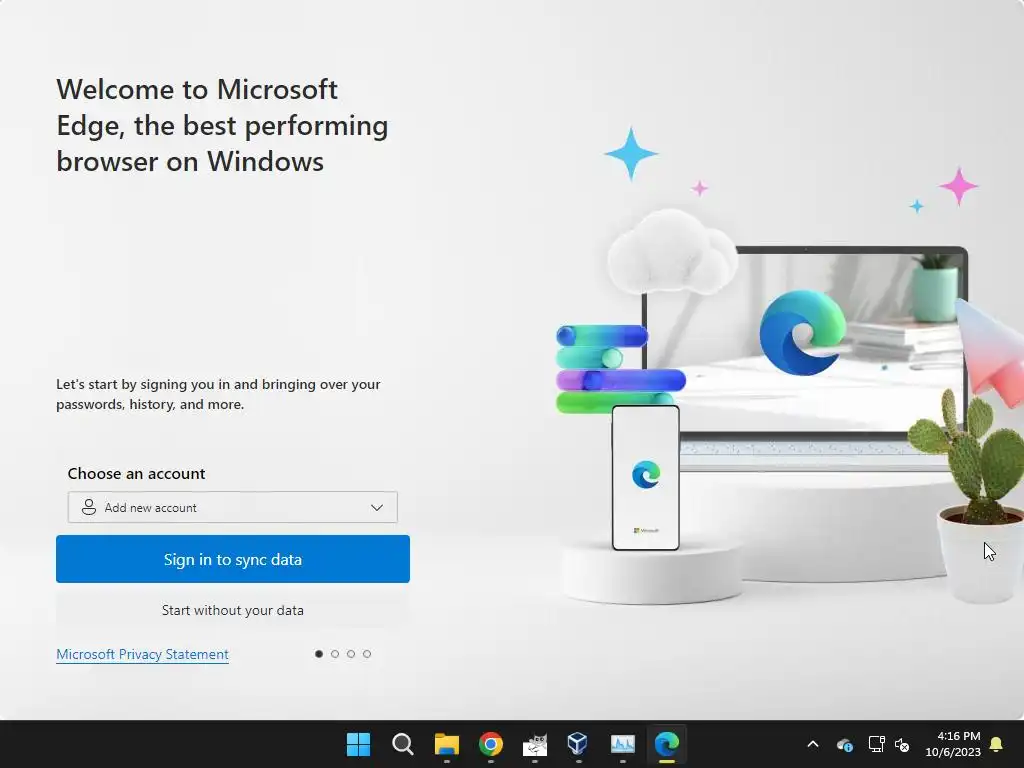Click the OneDrive cloud tray icon
Screen dimensions: 1024x768
point(844,744)
